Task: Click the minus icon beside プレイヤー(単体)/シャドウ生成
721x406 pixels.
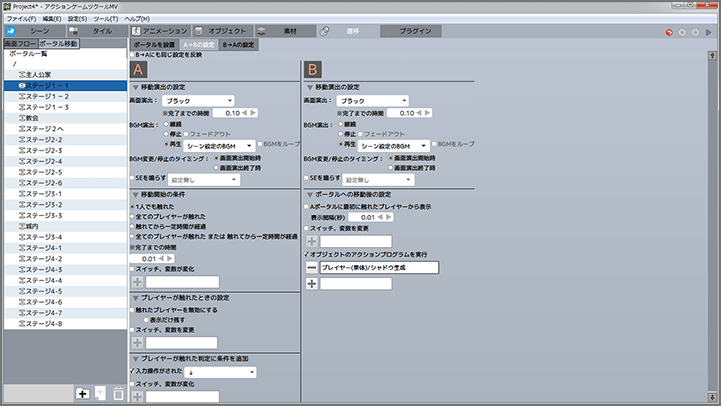Action: (x=312, y=268)
